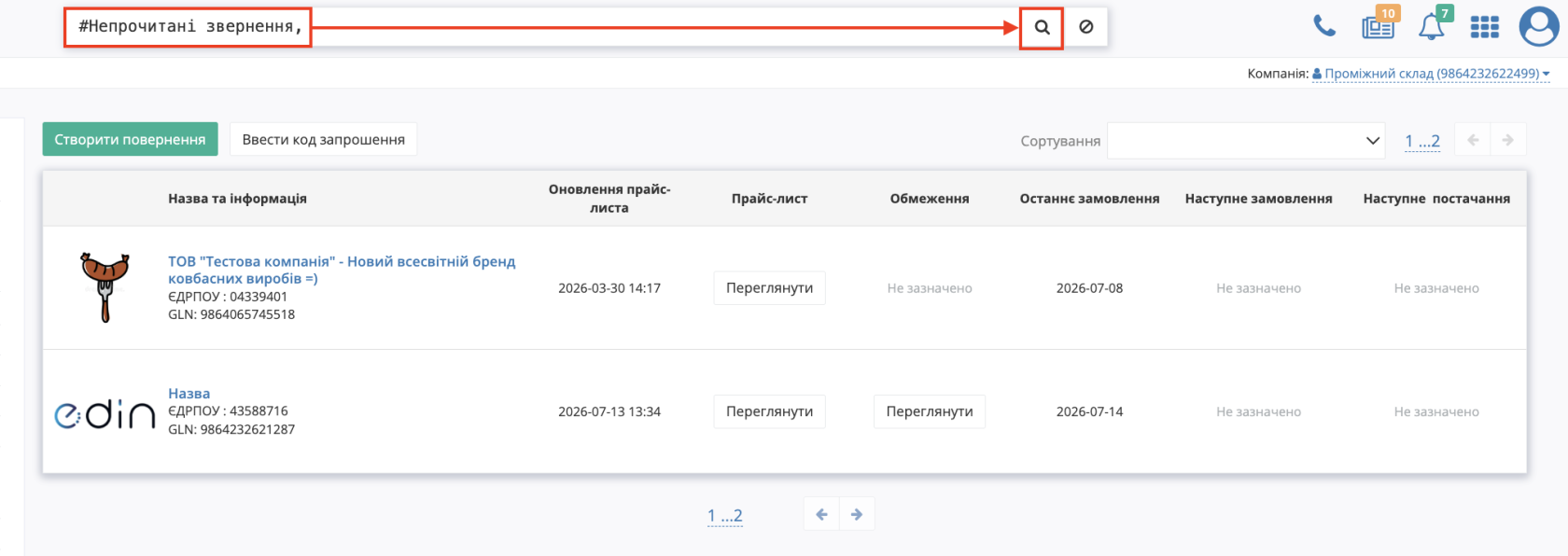Click column header Оновлення прайс-листа
This screenshot has width=1568, height=556.
point(609,199)
